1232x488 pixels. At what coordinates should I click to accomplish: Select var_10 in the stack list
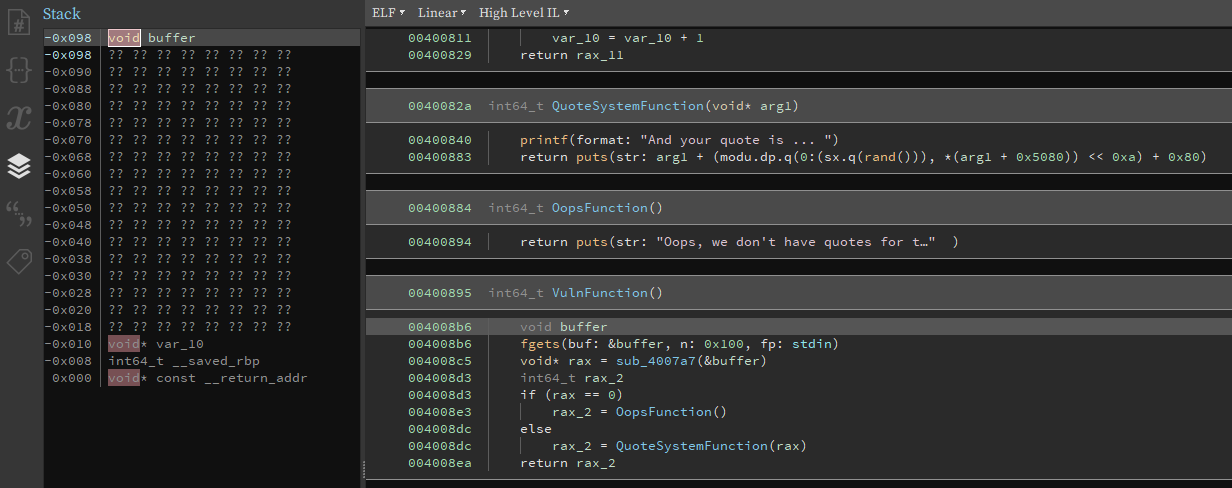[x=180, y=344]
